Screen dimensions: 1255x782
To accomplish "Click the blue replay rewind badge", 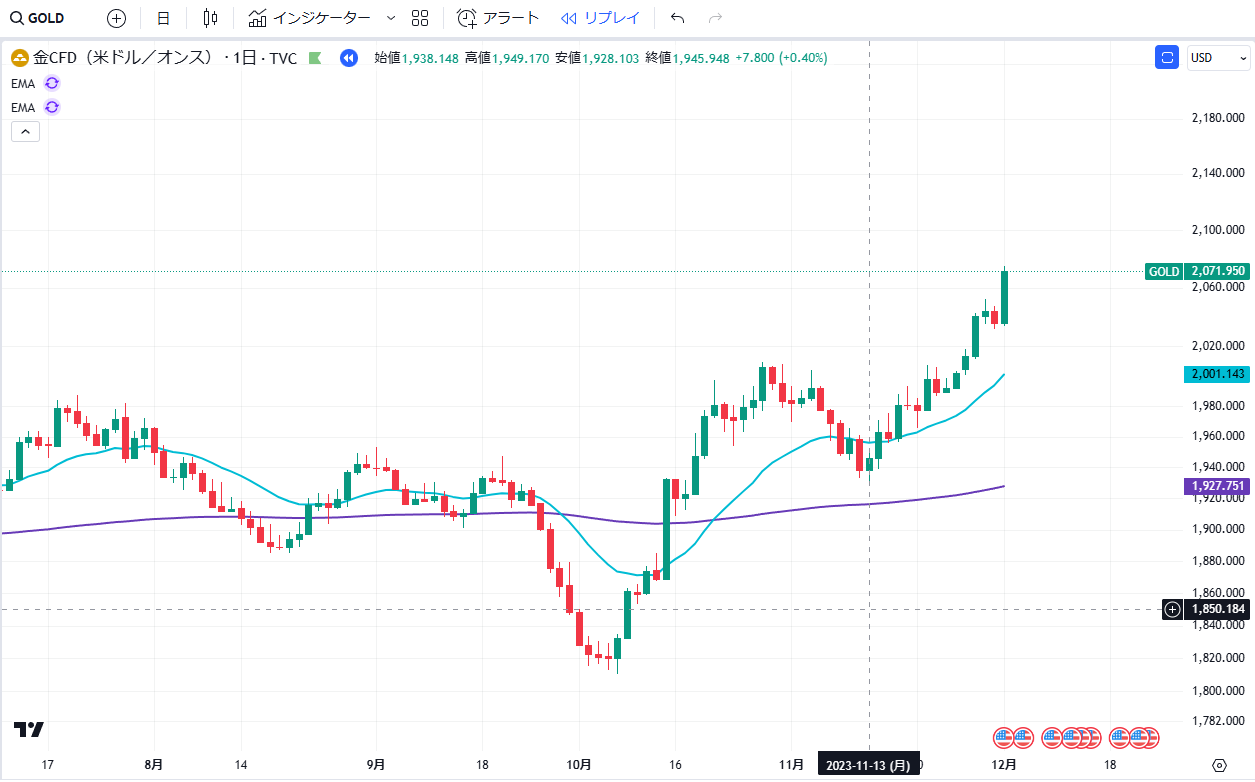I will tap(348, 58).
